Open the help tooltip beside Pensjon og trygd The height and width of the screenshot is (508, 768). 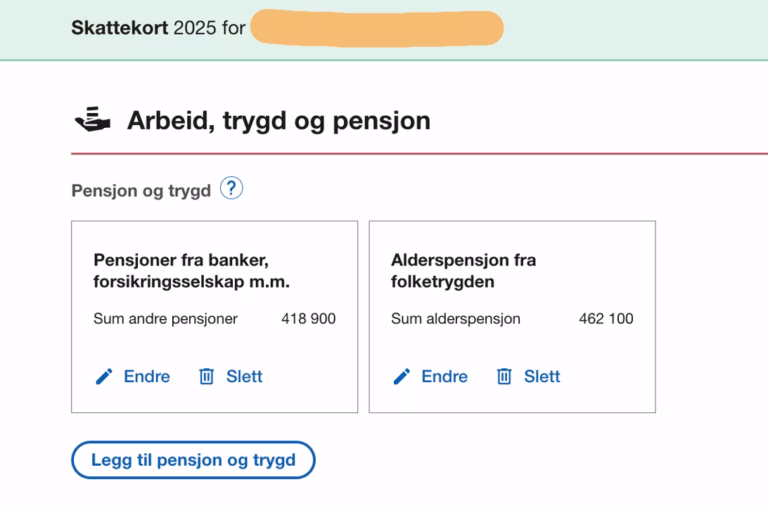click(231, 188)
